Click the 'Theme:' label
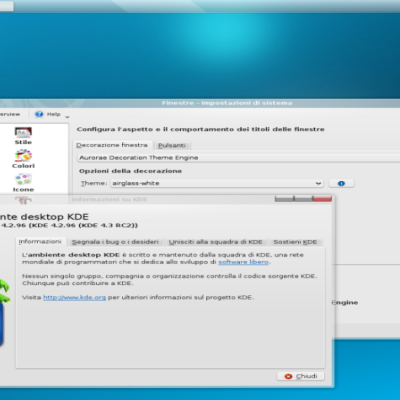The height and width of the screenshot is (400, 400). (94, 183)
